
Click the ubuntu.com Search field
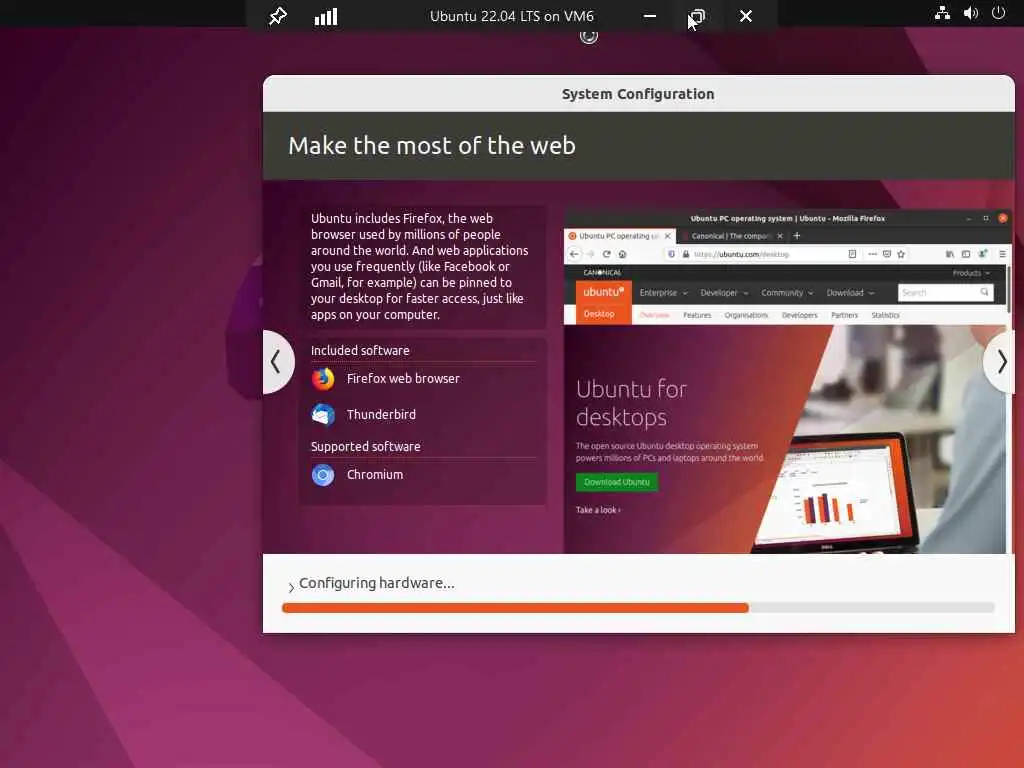pos(946,293)
